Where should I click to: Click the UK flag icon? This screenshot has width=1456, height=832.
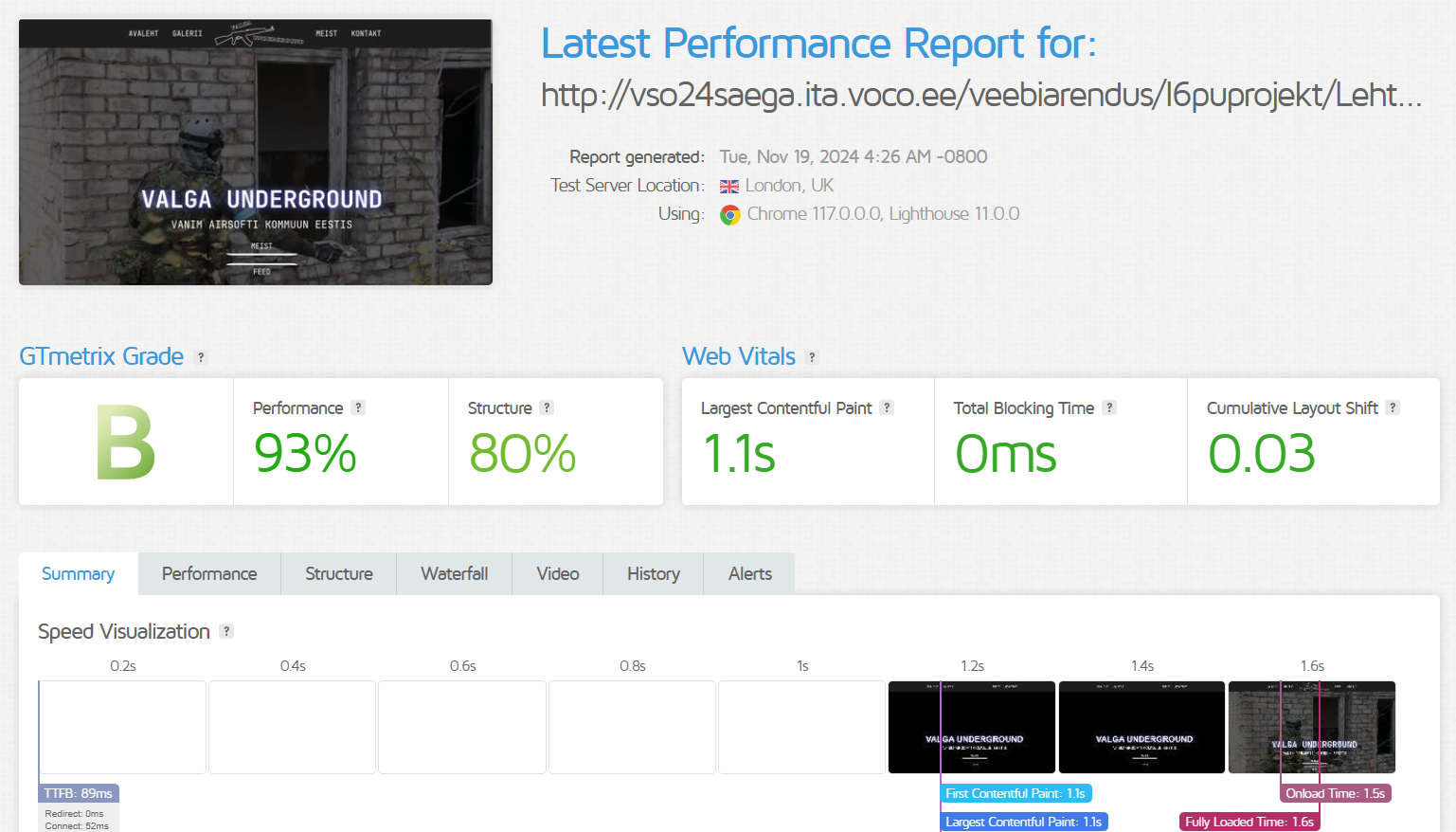pos(729,187)
